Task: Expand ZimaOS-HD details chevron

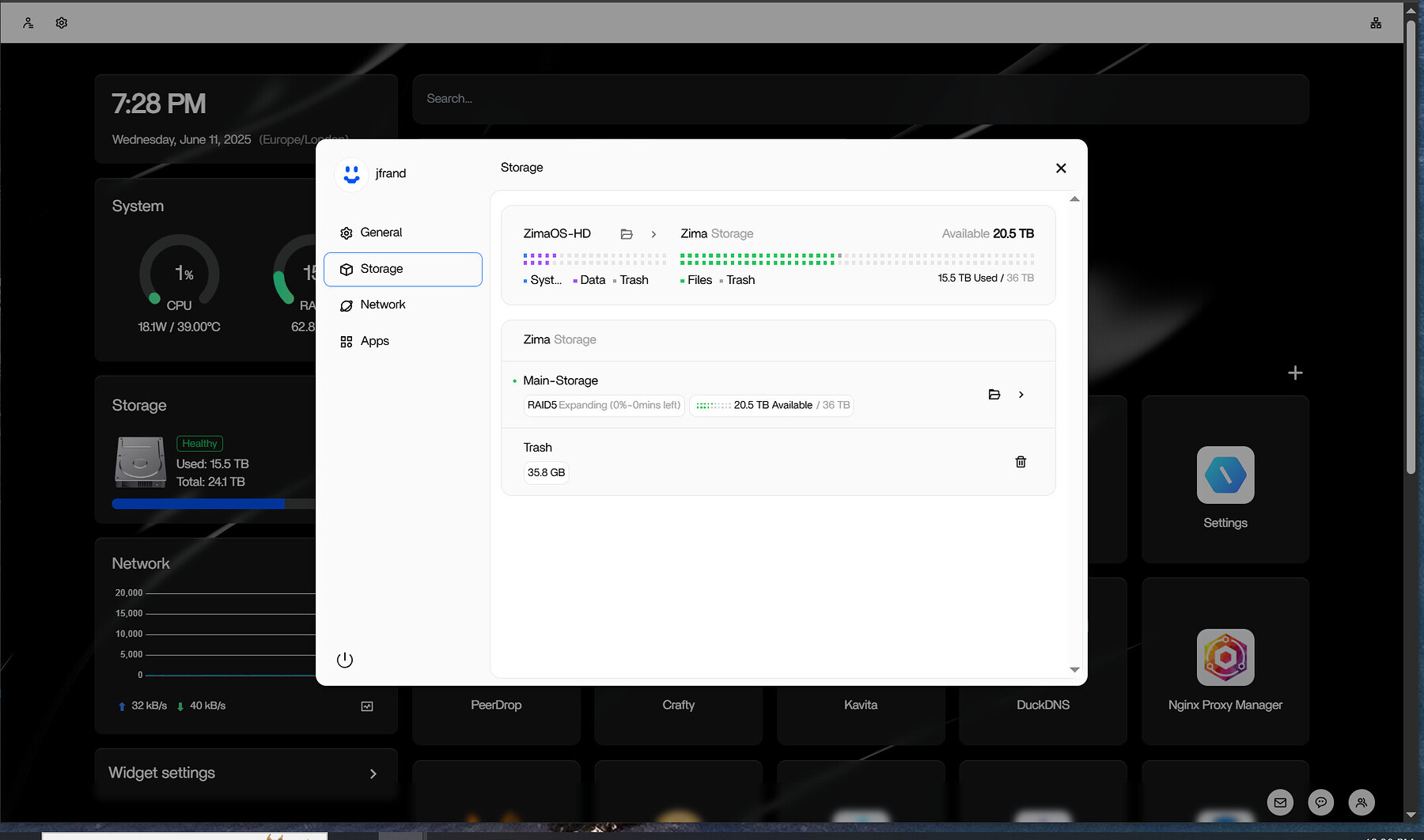Action: 653,234
